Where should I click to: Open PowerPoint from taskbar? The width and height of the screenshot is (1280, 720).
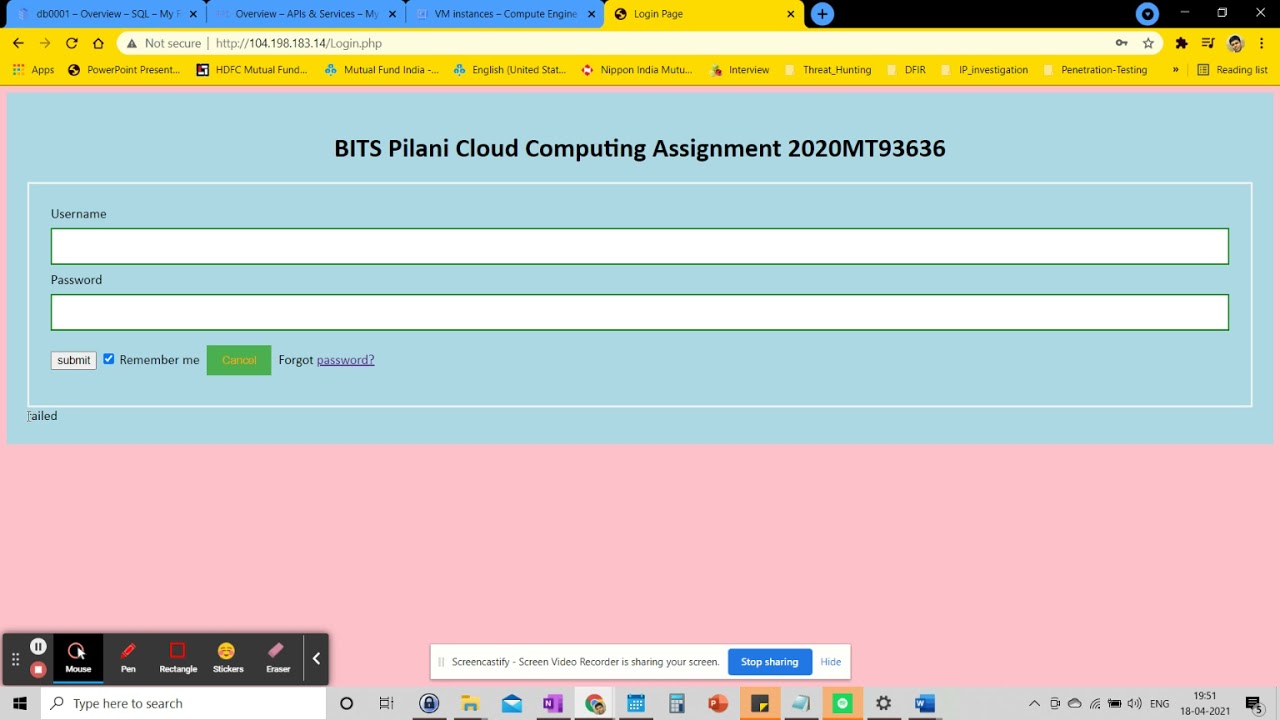coord(718,703)
